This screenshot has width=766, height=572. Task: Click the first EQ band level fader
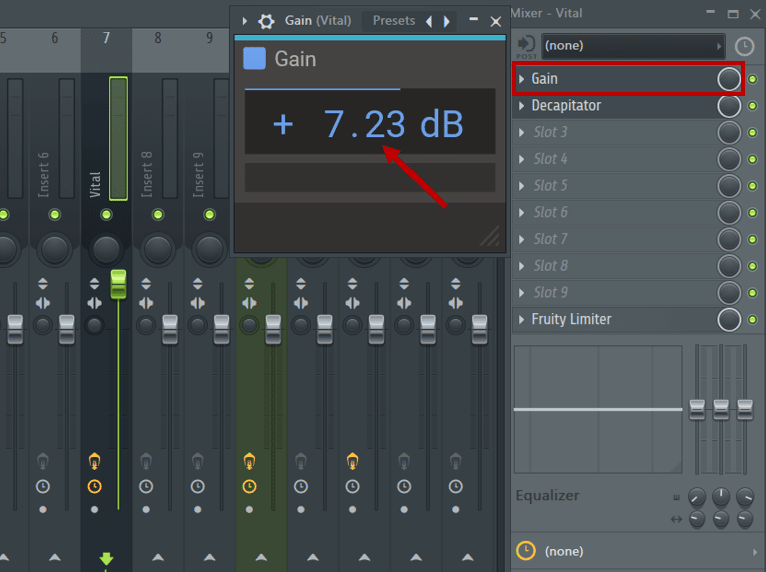(697, 409)
